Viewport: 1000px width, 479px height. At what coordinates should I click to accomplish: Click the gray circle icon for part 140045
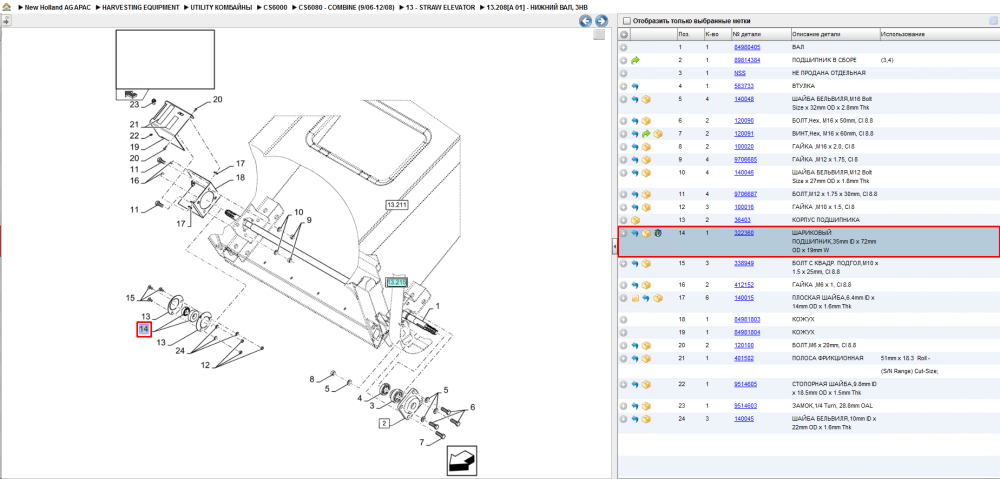tap(624, 419)
